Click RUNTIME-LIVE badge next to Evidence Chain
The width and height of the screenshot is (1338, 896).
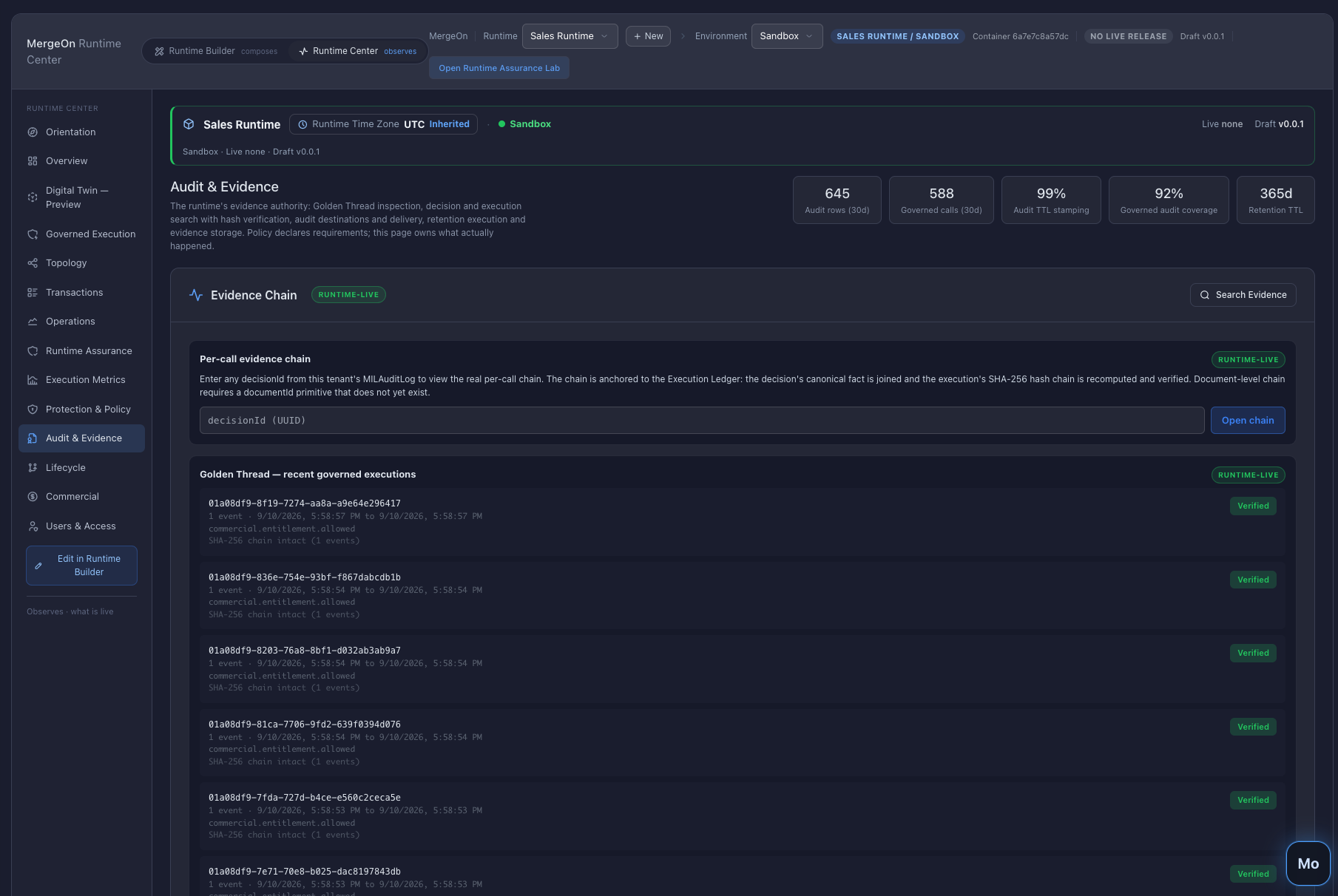pos(348,294)
